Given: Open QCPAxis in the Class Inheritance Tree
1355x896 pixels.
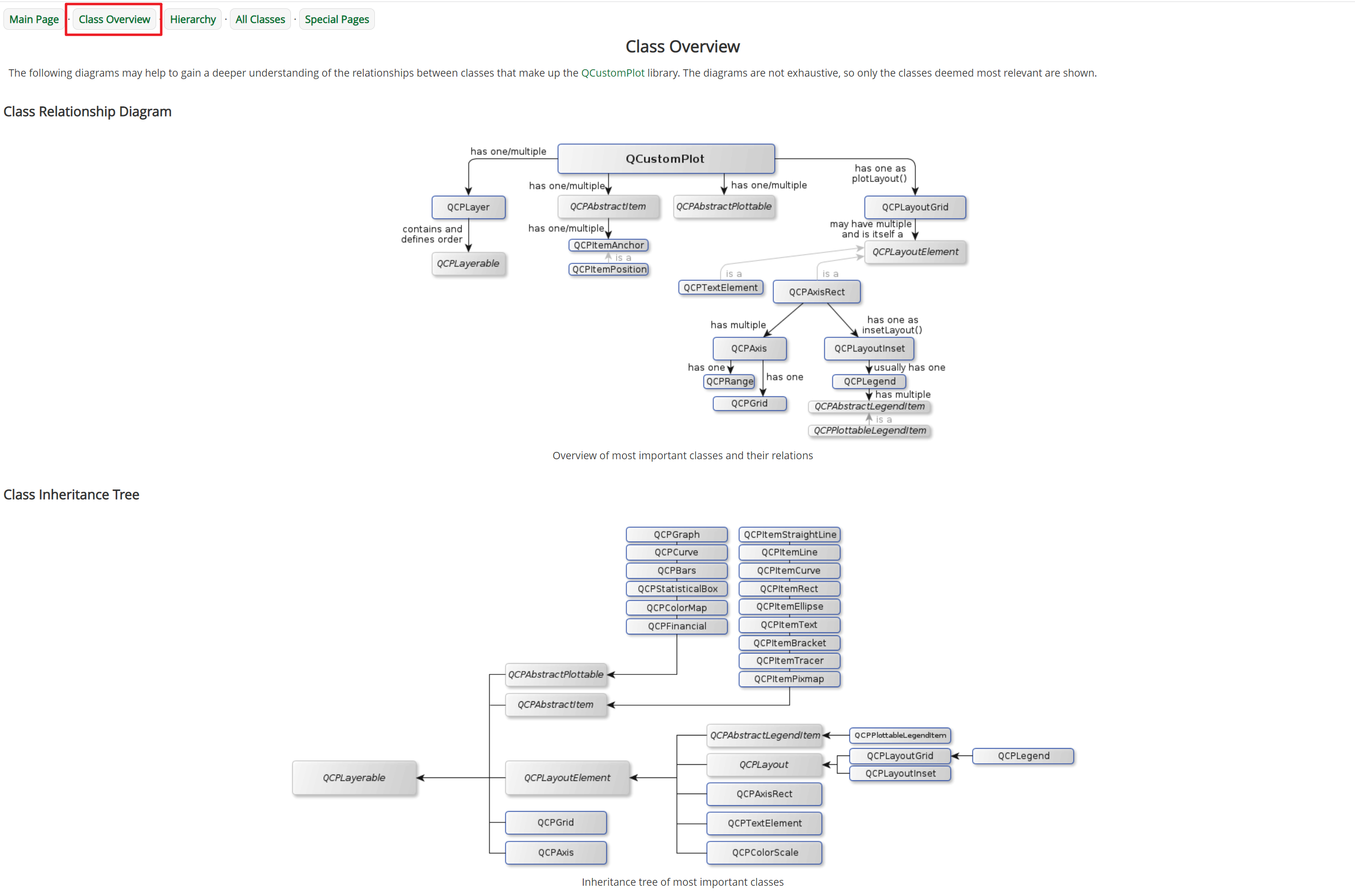Looking at the screenshot, I should 556,853.
